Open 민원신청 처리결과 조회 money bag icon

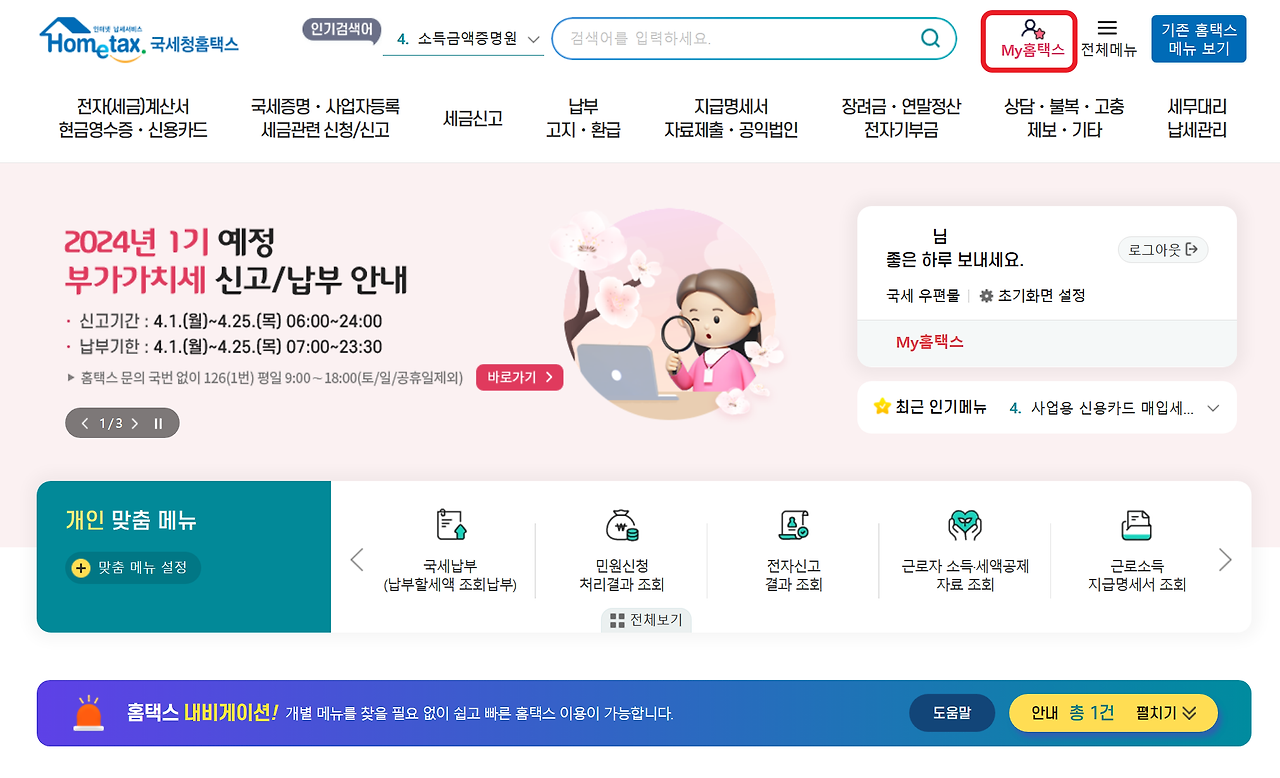pos(622,525)
